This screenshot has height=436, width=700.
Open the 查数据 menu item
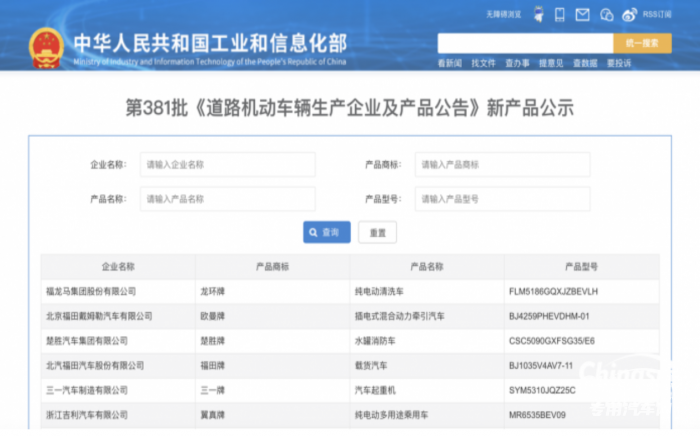pos(585,63)
